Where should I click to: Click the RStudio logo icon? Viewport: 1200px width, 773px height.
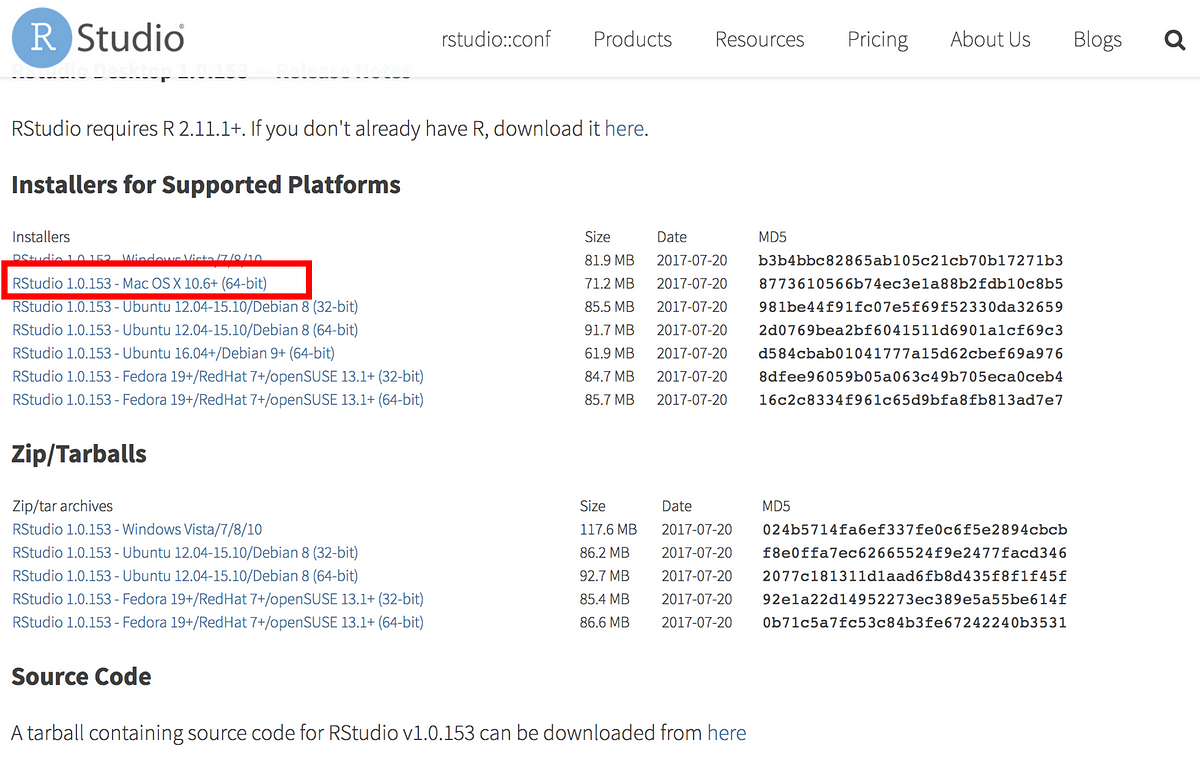tap(98, 37)
